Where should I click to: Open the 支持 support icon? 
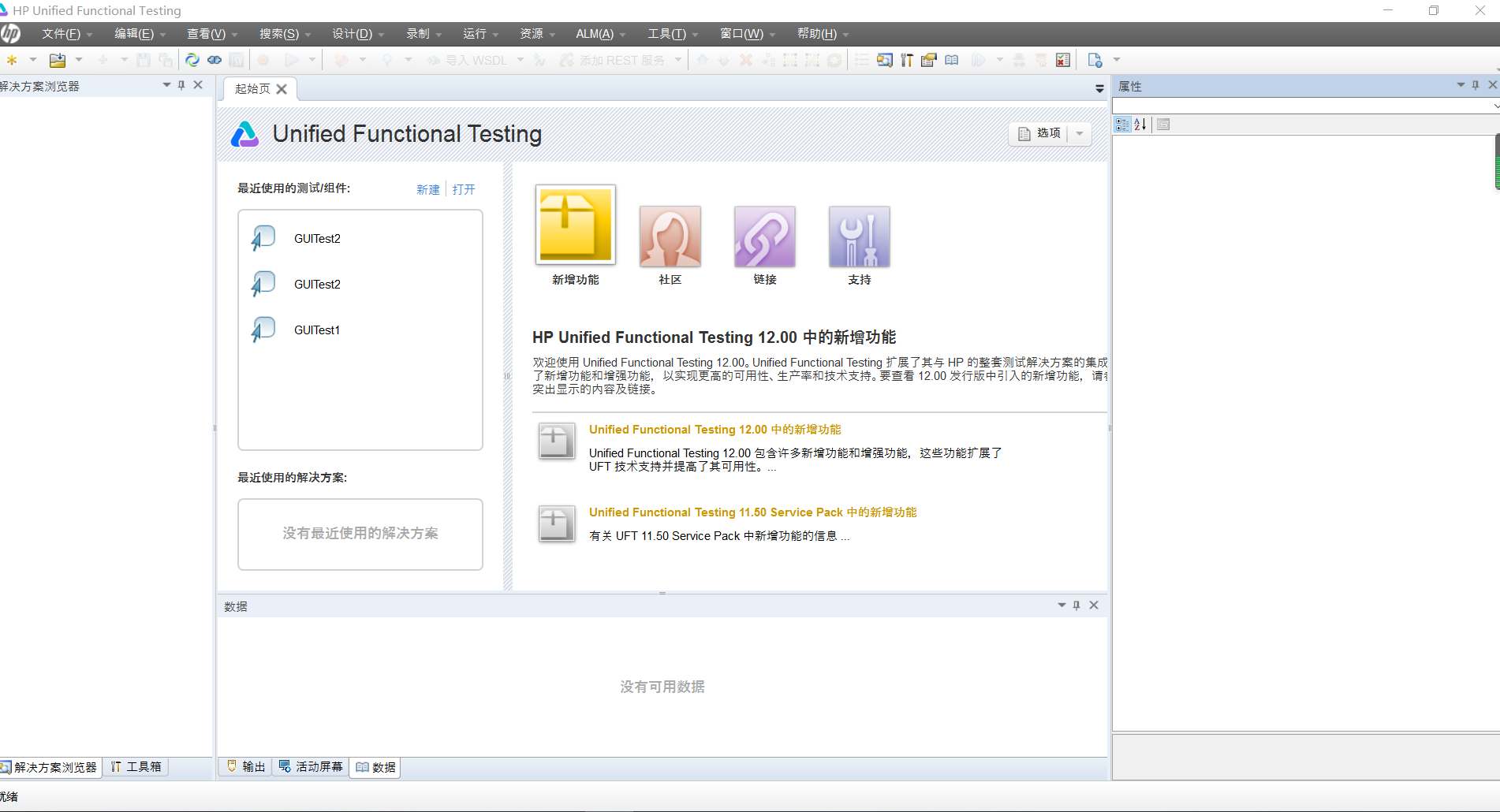860,237
